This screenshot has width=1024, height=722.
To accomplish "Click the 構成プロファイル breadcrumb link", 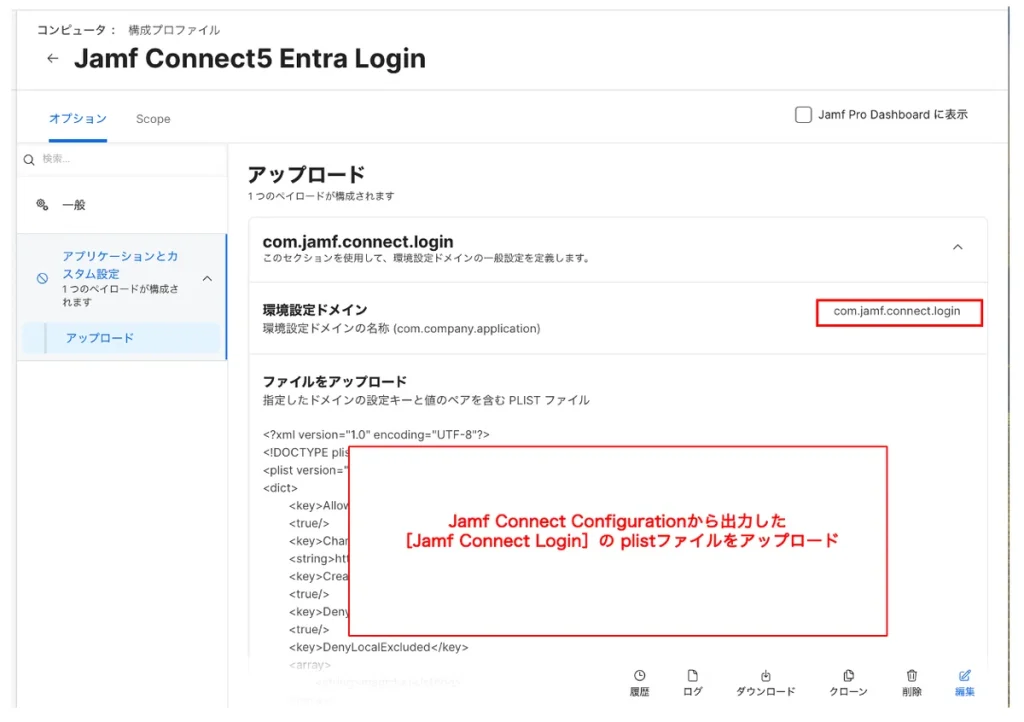I will click(174, 30).
